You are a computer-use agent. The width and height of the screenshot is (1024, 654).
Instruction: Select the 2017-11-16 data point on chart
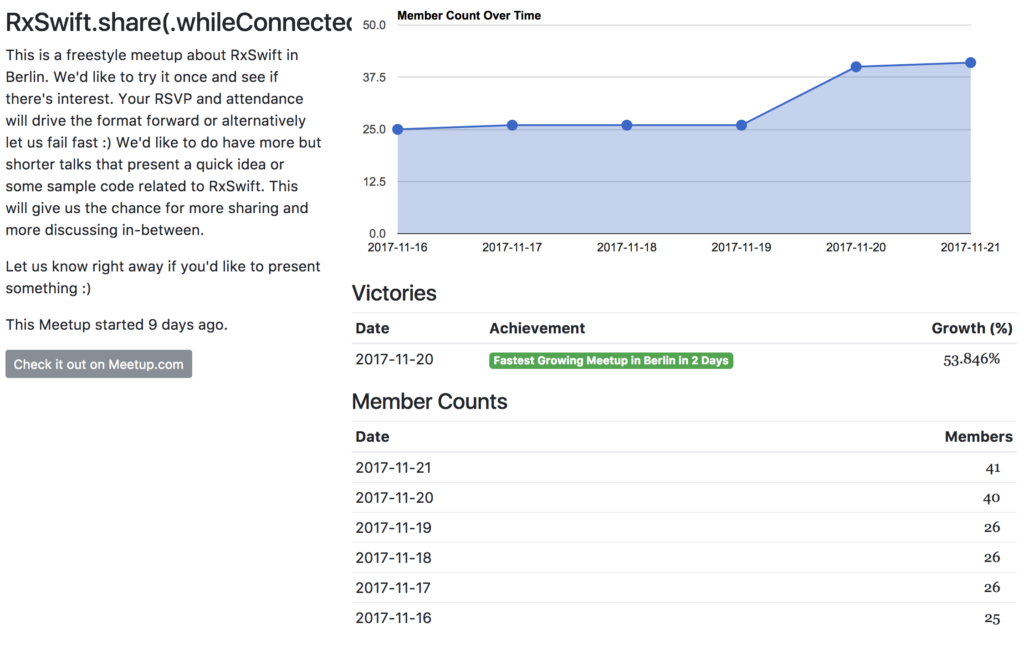(398, 129)
